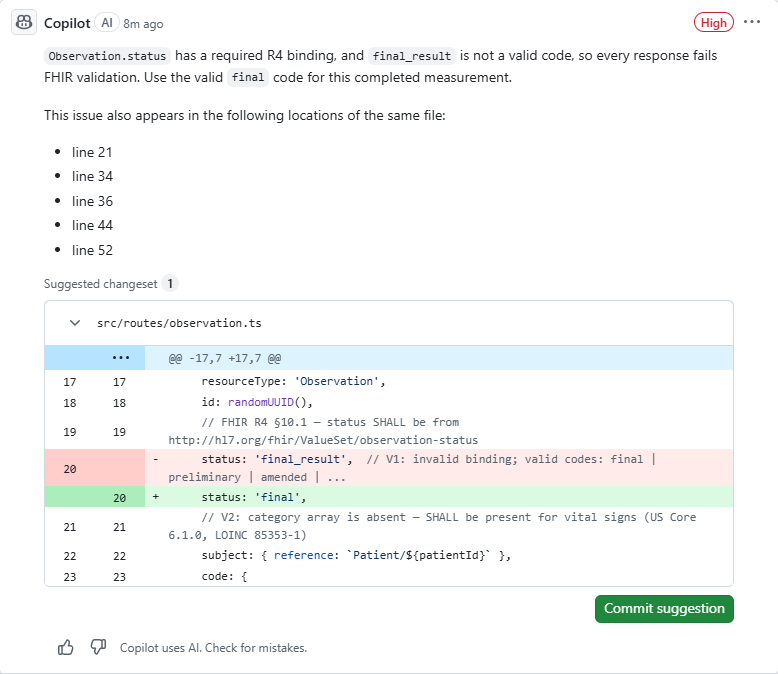
Task: Click the AI label badge
Action: [107, 23]
